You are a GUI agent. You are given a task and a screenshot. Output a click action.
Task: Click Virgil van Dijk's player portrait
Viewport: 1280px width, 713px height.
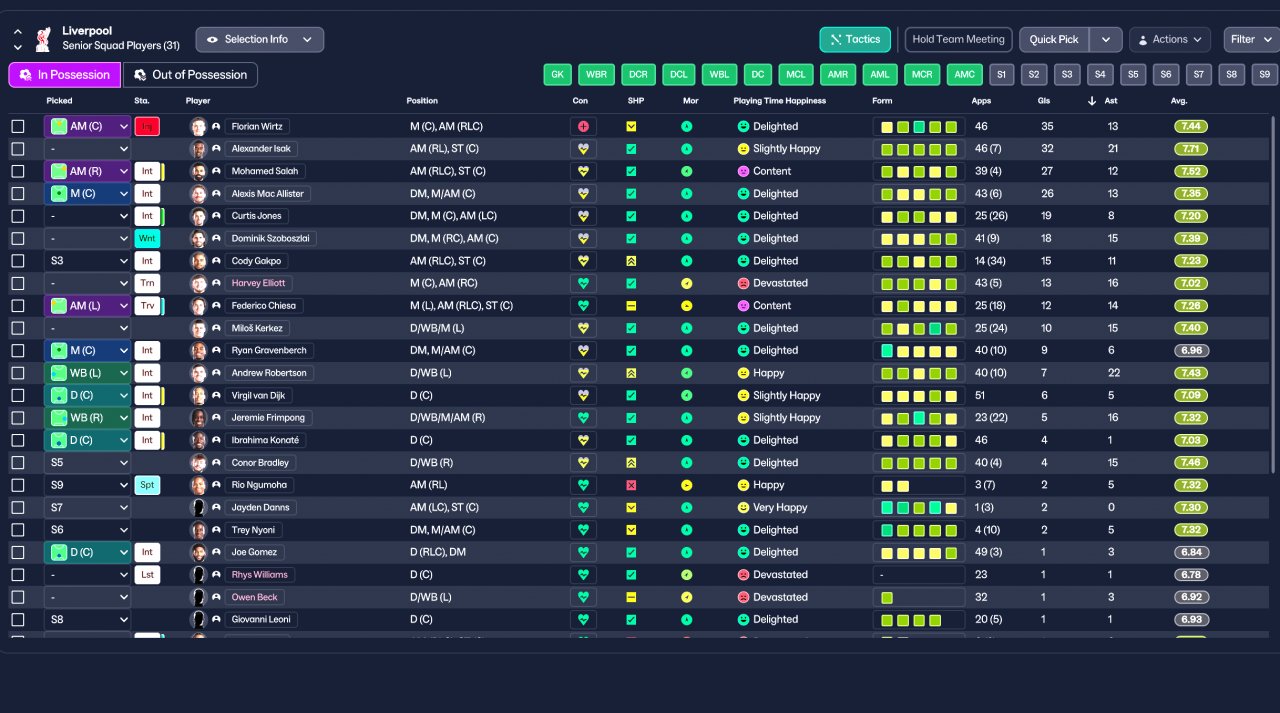click(198, 395)
